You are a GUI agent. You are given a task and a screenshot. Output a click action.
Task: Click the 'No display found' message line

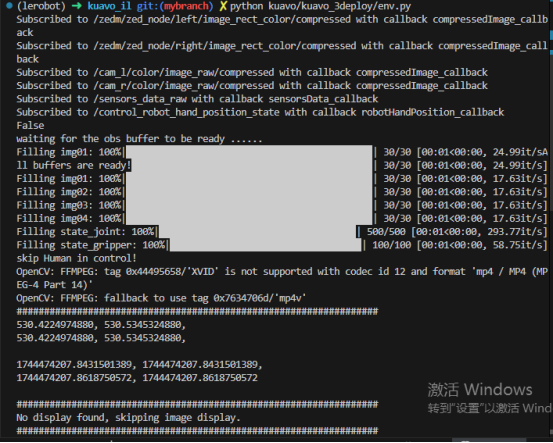click(128, 418)
